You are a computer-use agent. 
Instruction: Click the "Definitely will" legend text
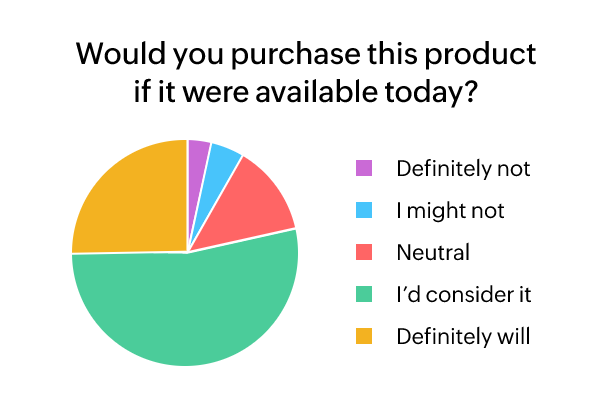tap(463, 336)
